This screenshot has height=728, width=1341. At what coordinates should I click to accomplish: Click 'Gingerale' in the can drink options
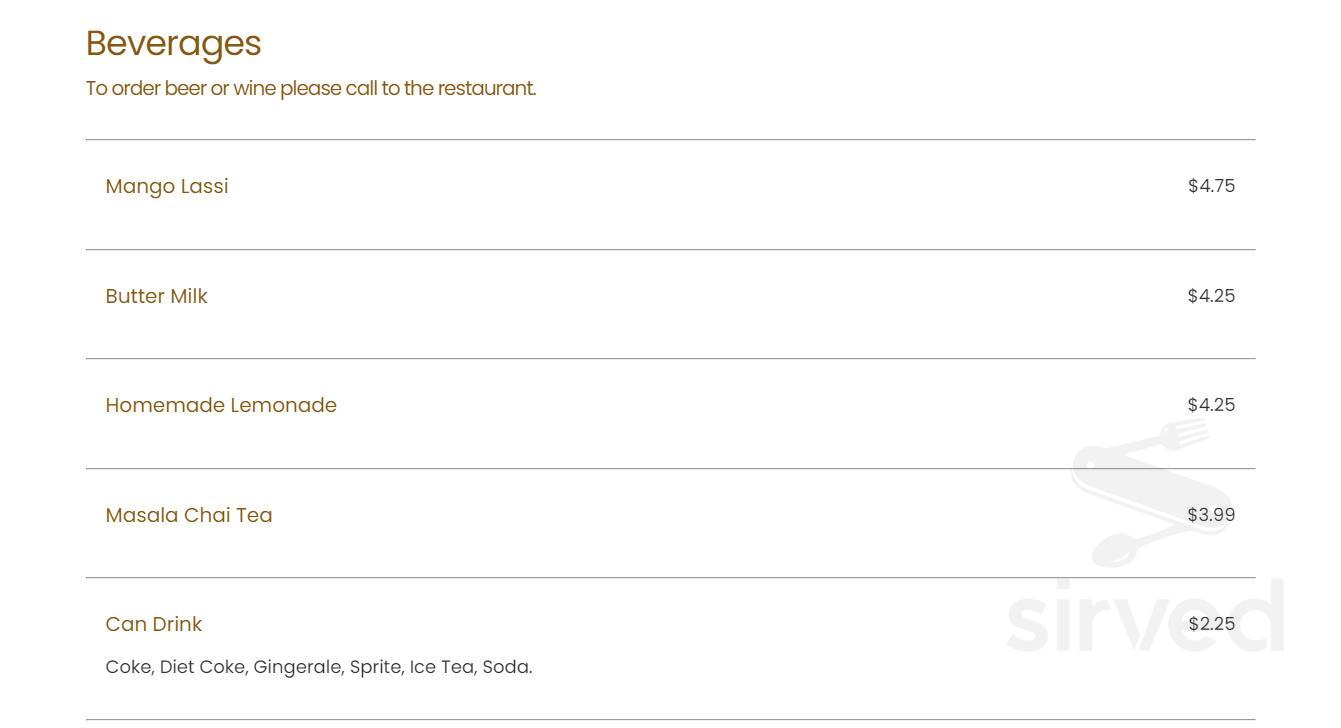(x=297, y=667)
